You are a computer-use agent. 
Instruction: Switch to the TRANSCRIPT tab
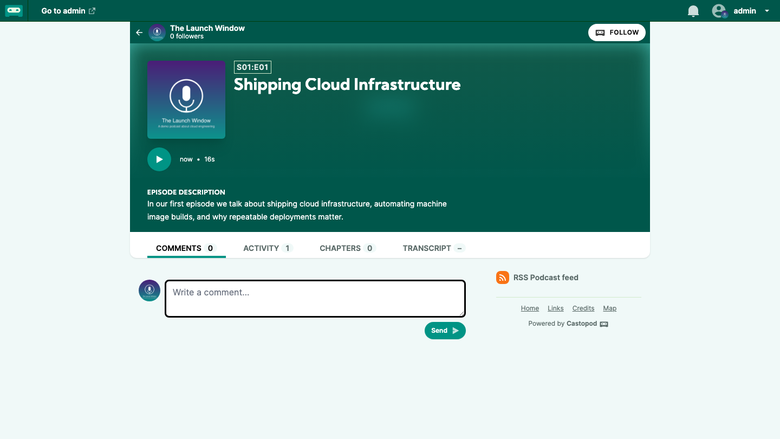coord(433,248)
